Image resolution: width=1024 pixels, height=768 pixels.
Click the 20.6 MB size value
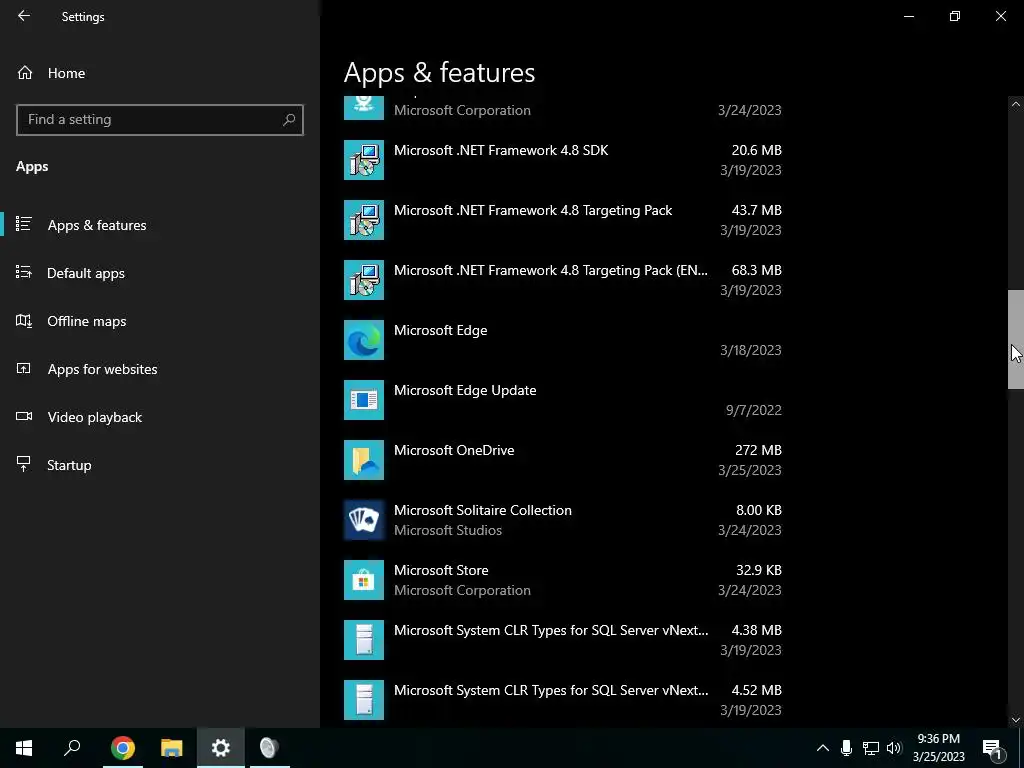756,150
